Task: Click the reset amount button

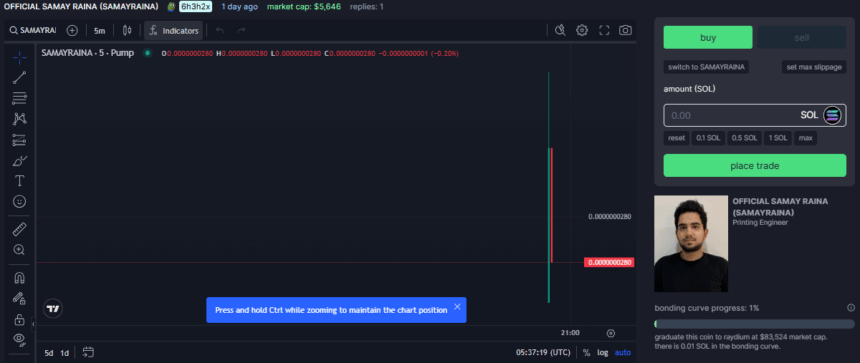Action: point(676,138)
